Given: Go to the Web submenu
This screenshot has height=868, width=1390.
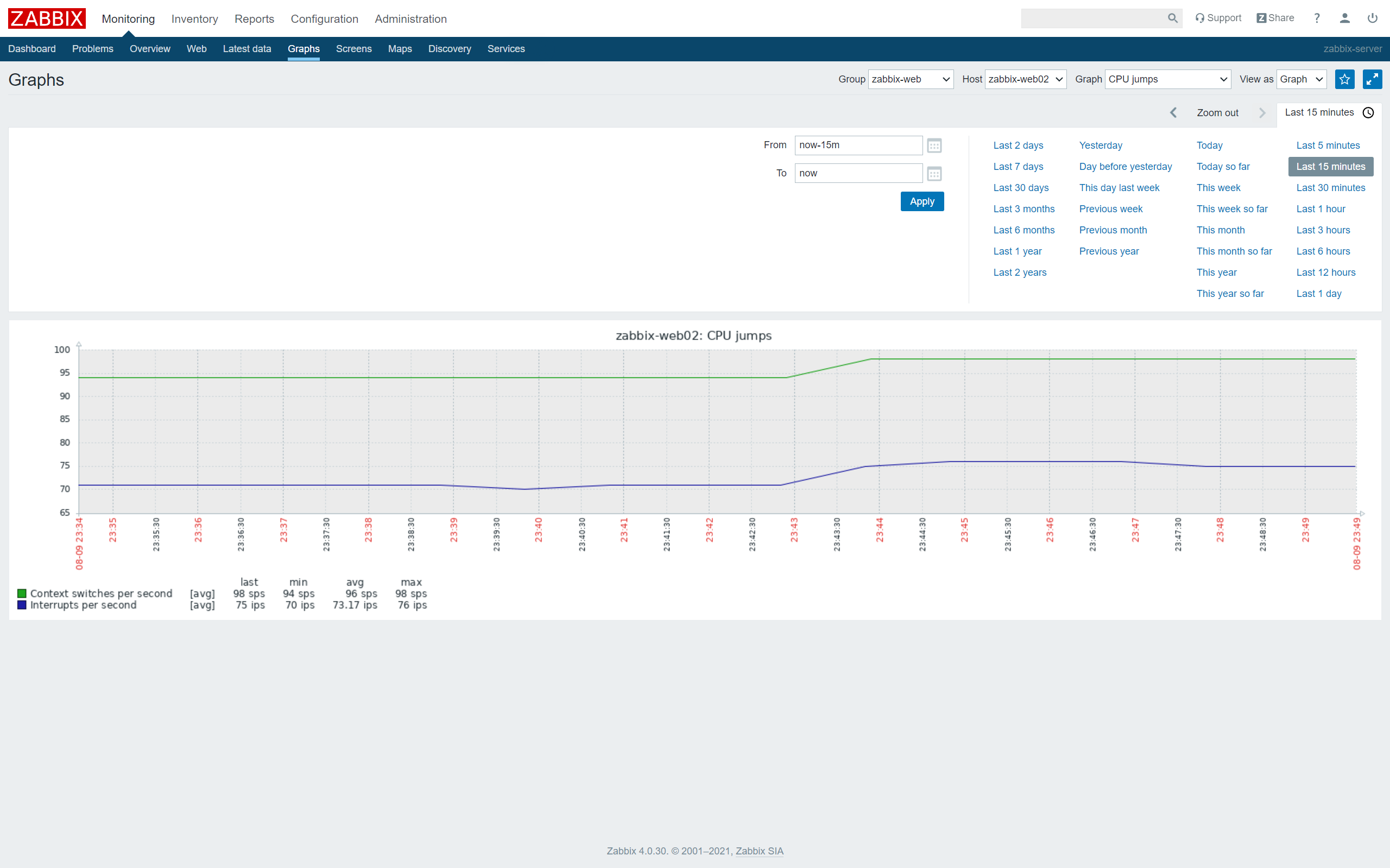Looking at the screenshot, I should click(x=197, y=49).
